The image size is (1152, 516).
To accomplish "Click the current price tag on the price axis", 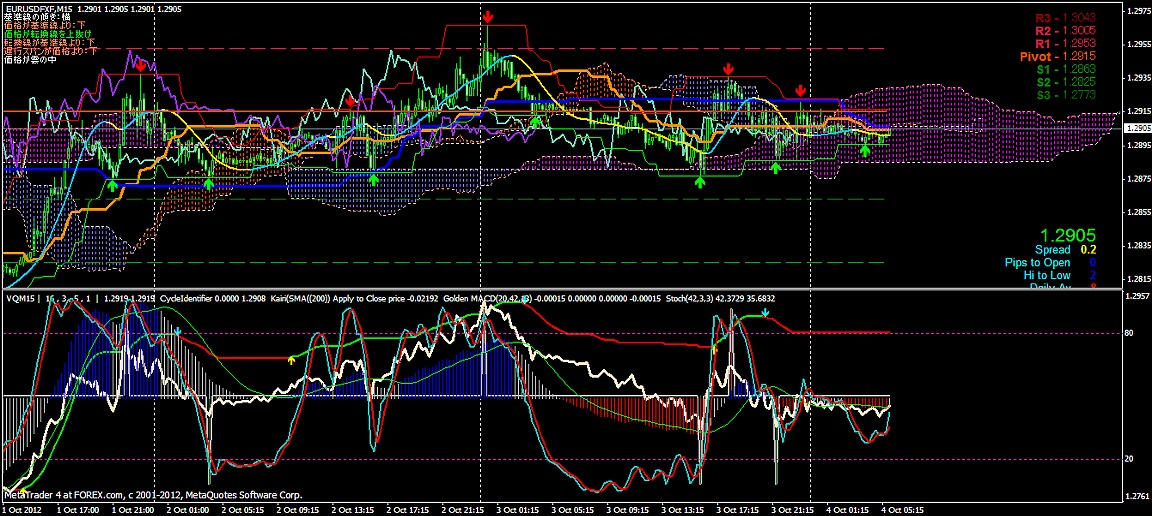I will tap(1137, 128).
